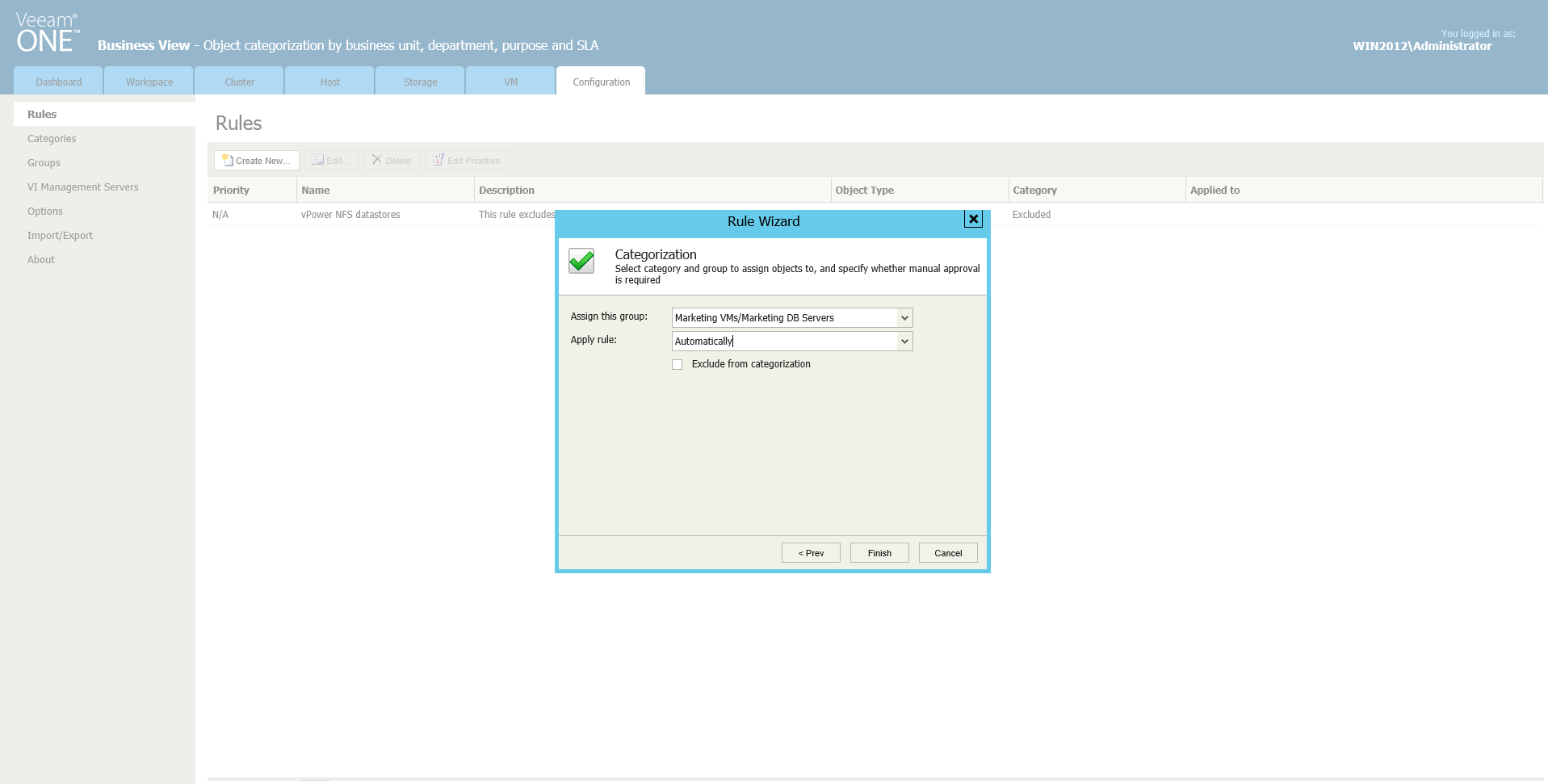Select the Options item in the sidebar

45,211
